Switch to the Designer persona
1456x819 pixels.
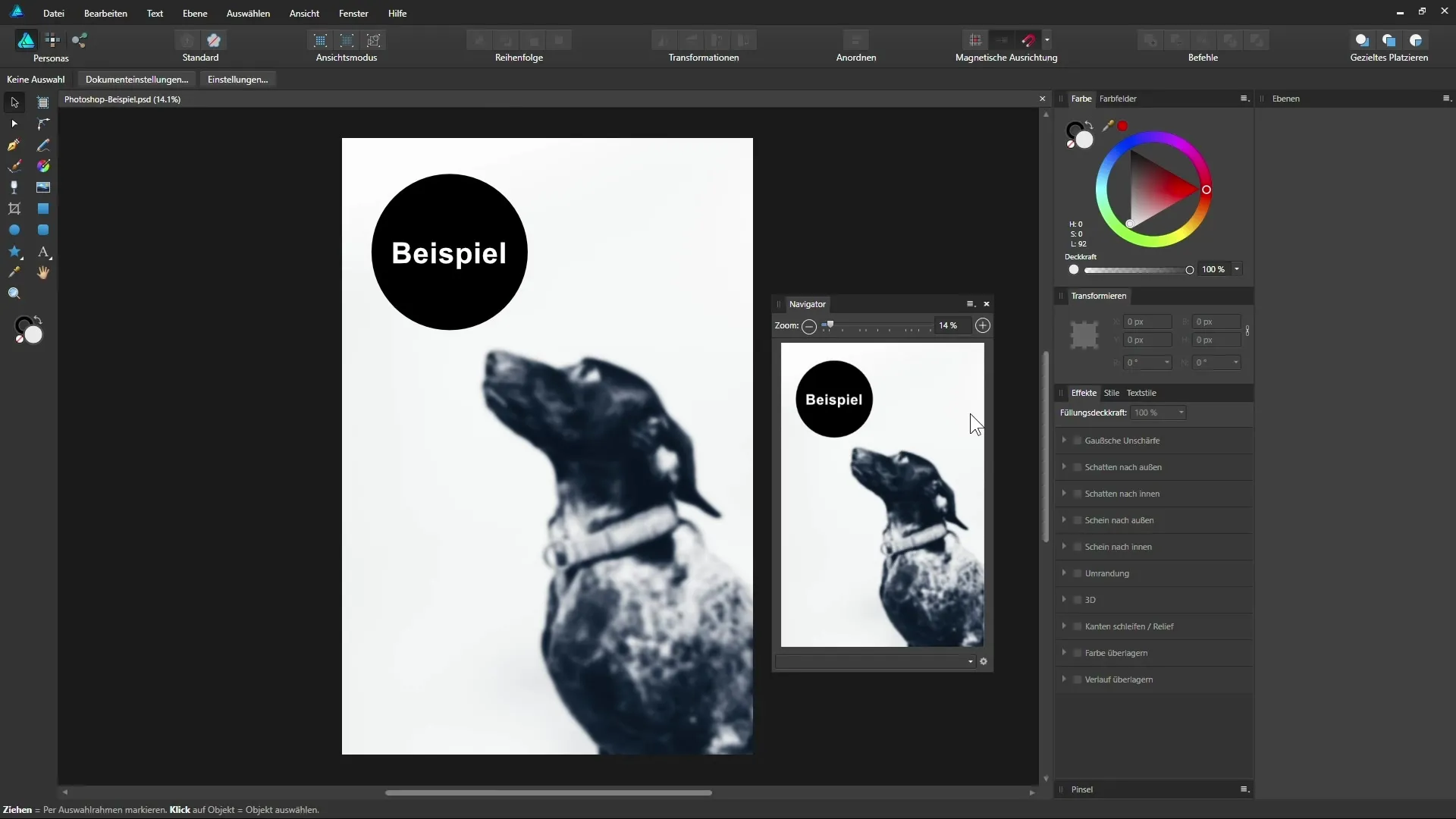[x=26, y=40]
